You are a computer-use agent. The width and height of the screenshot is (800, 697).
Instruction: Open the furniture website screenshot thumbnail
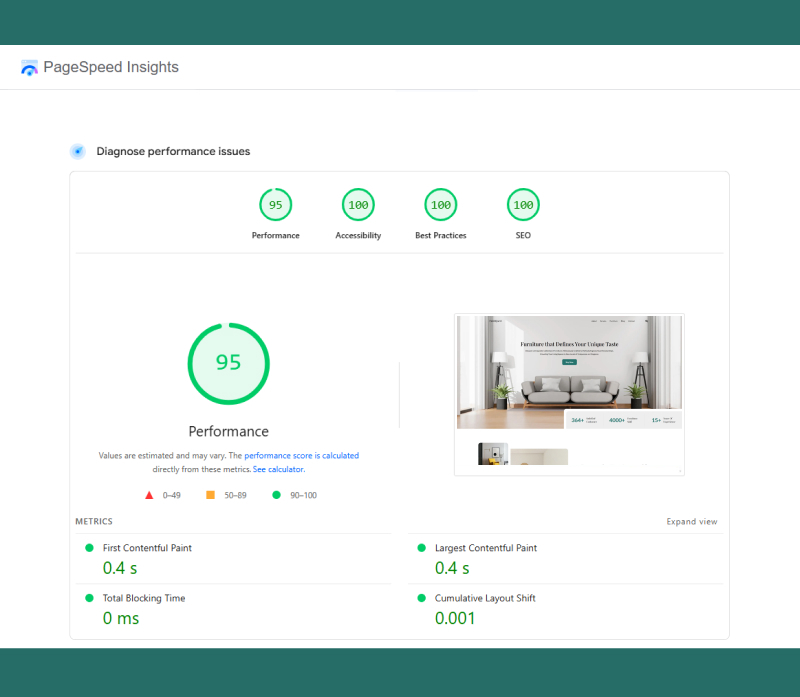pyautogui.click(x=569, y=394)
